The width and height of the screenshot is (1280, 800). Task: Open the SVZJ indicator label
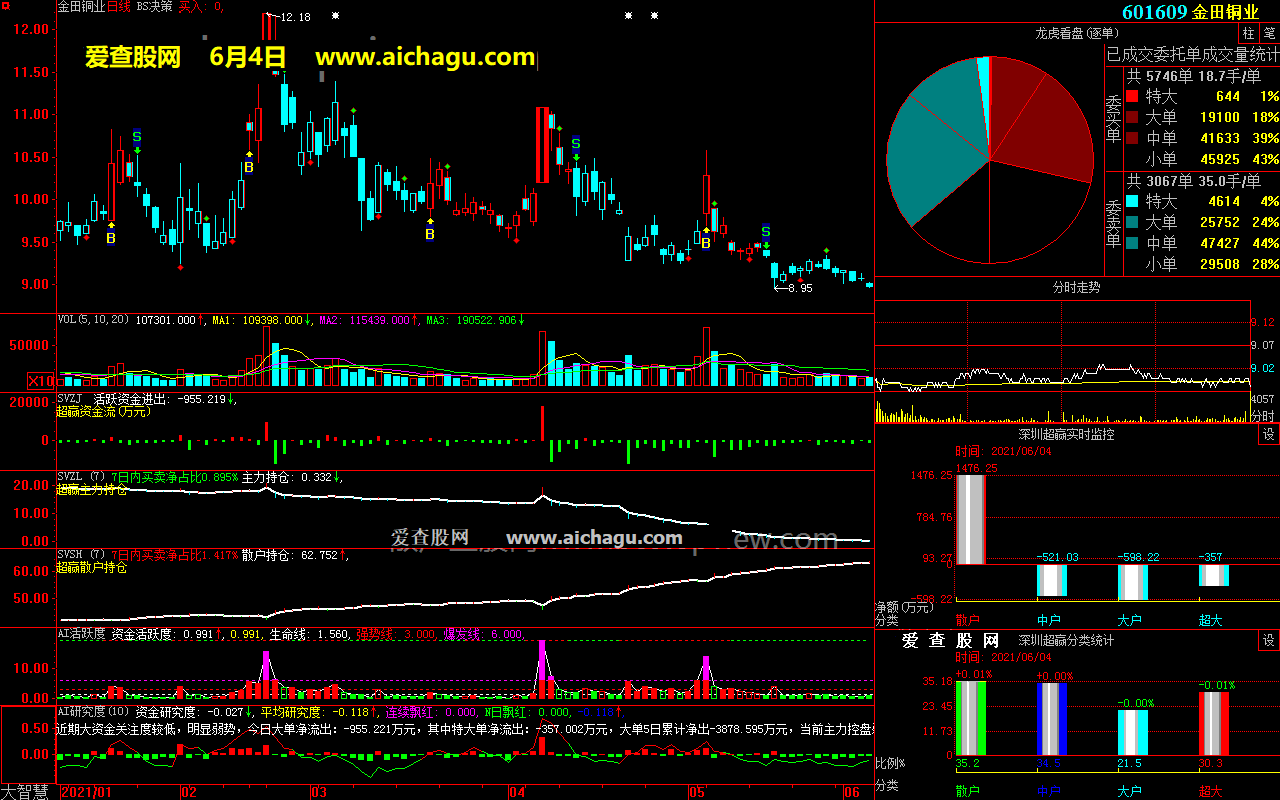click(x=70, y=398)
